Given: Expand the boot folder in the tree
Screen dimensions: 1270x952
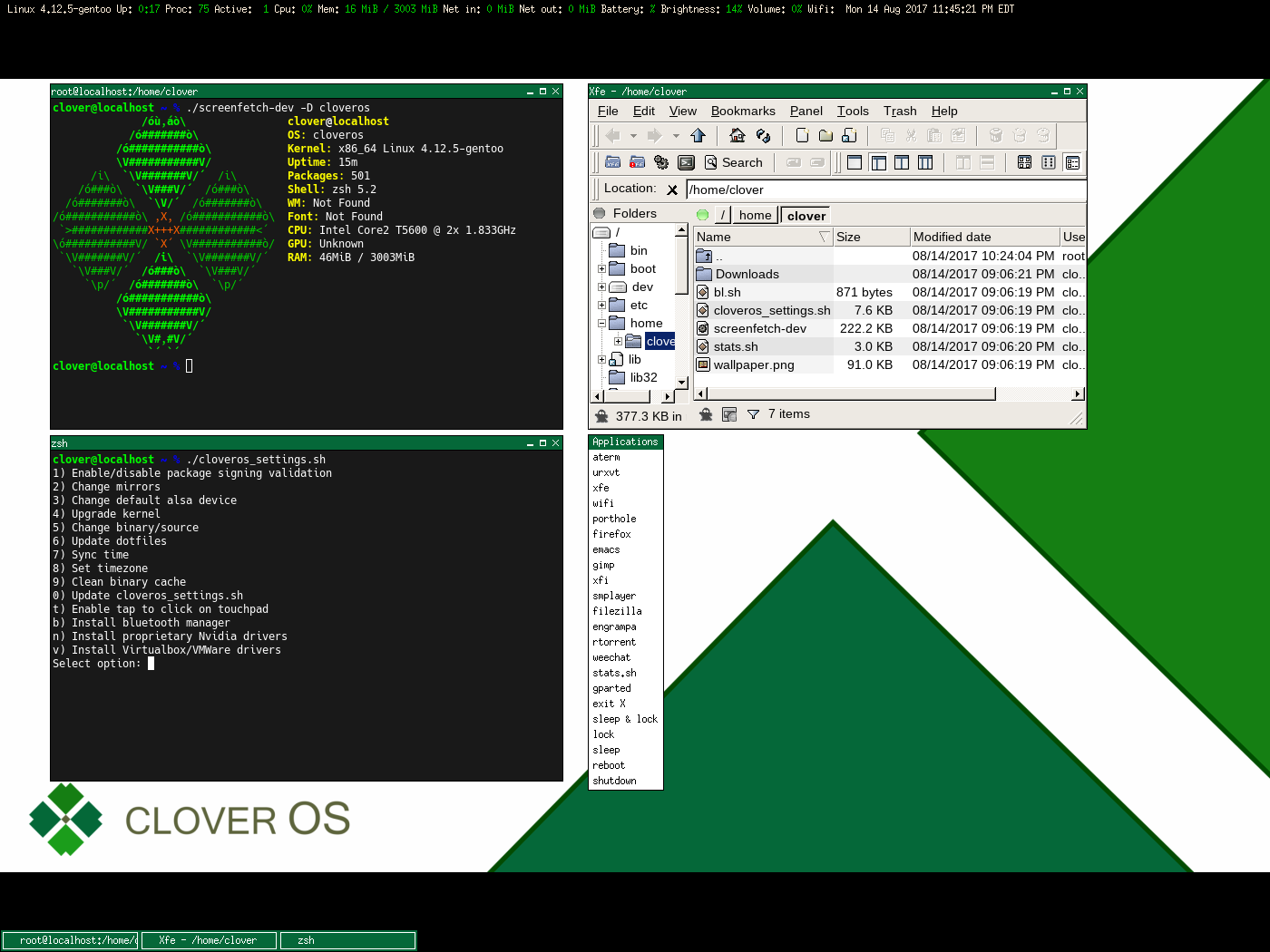Looking at the screenshot, I should coord(601,268).
